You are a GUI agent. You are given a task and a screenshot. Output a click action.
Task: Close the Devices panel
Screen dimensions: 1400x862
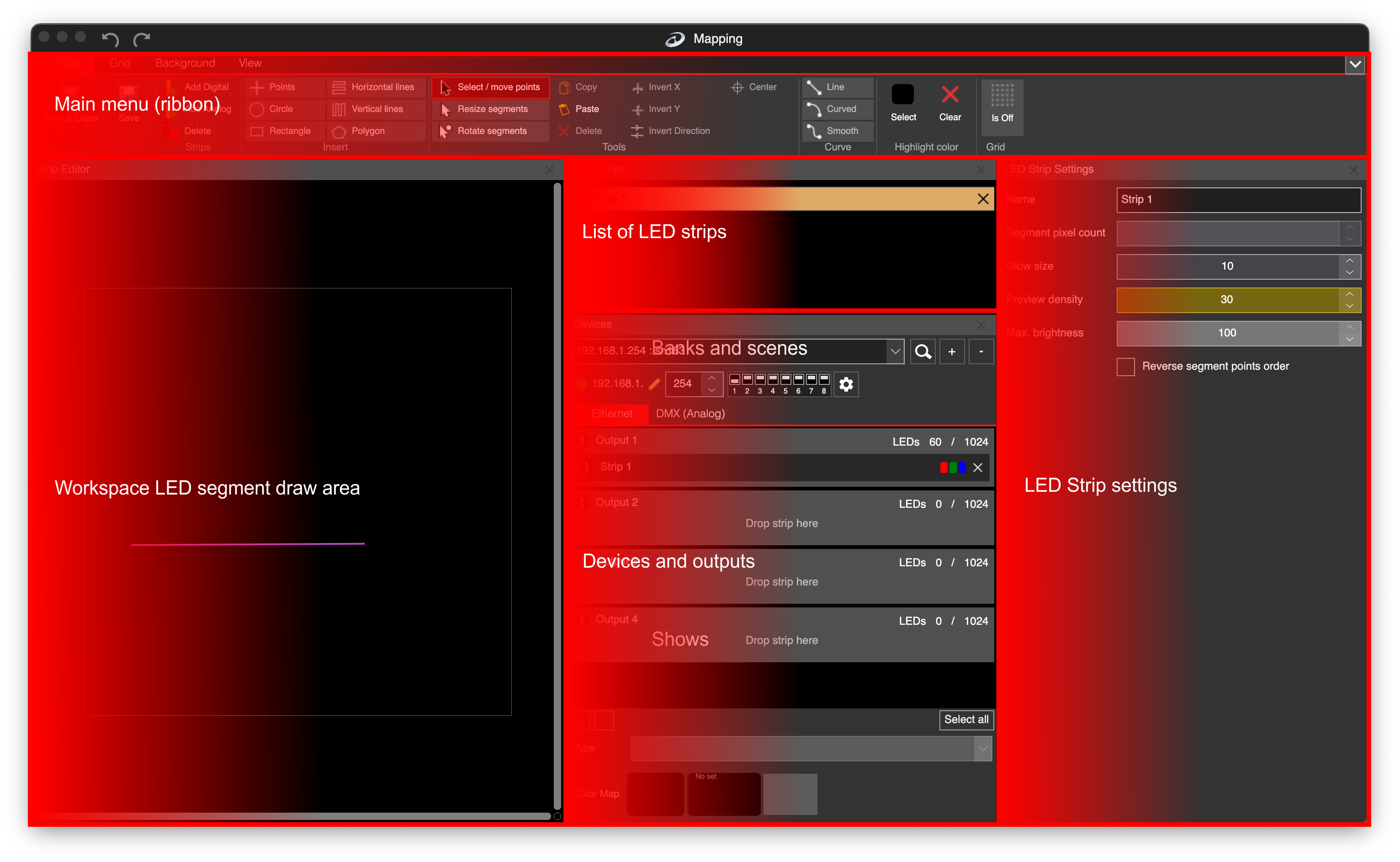981,325
